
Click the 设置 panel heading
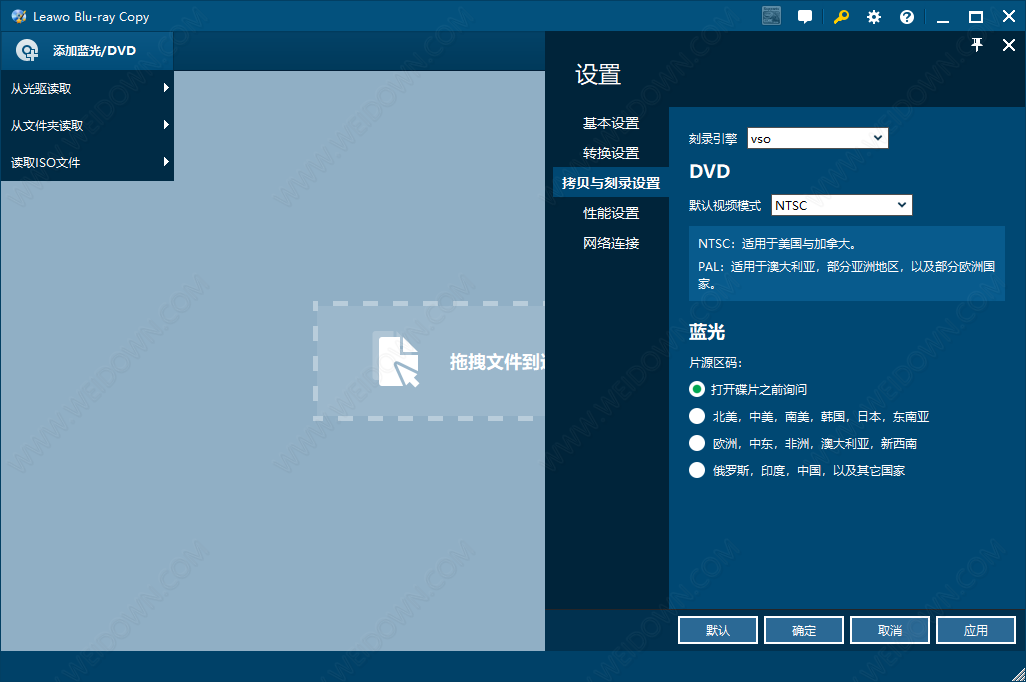pyautogui.click(x=597, y=75)
